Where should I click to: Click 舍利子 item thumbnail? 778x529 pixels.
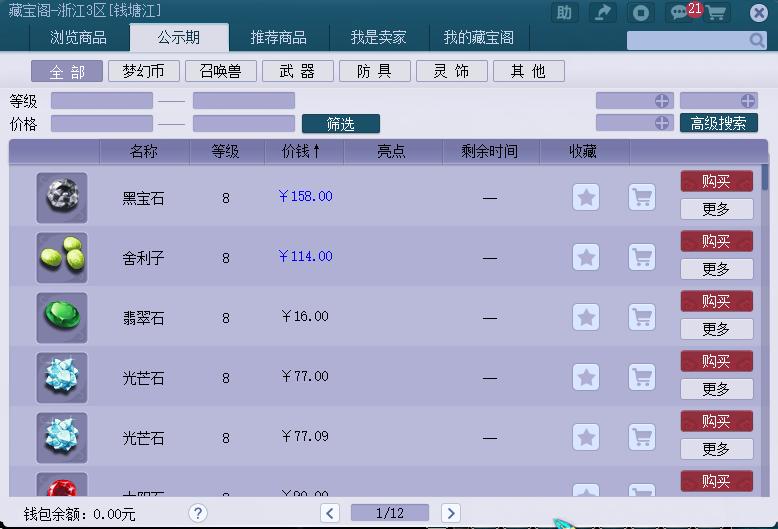(62, 258)
